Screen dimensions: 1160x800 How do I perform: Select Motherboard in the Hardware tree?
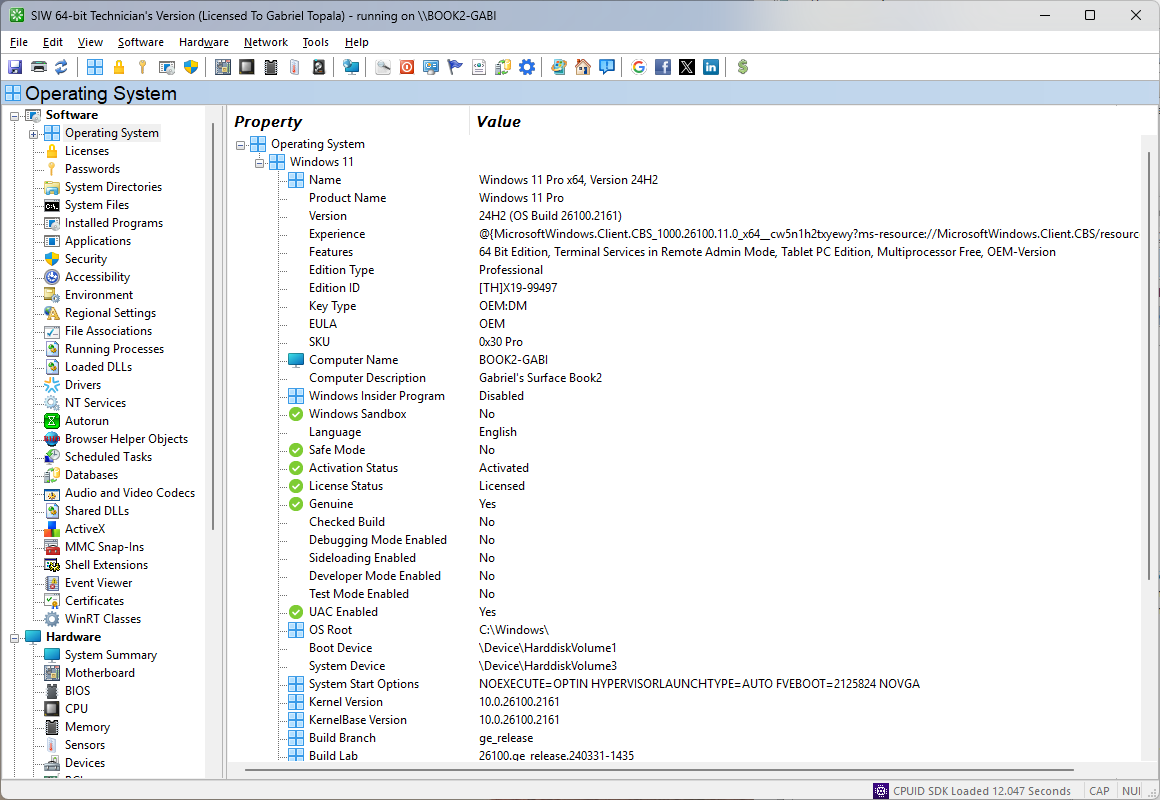(99, 673)
